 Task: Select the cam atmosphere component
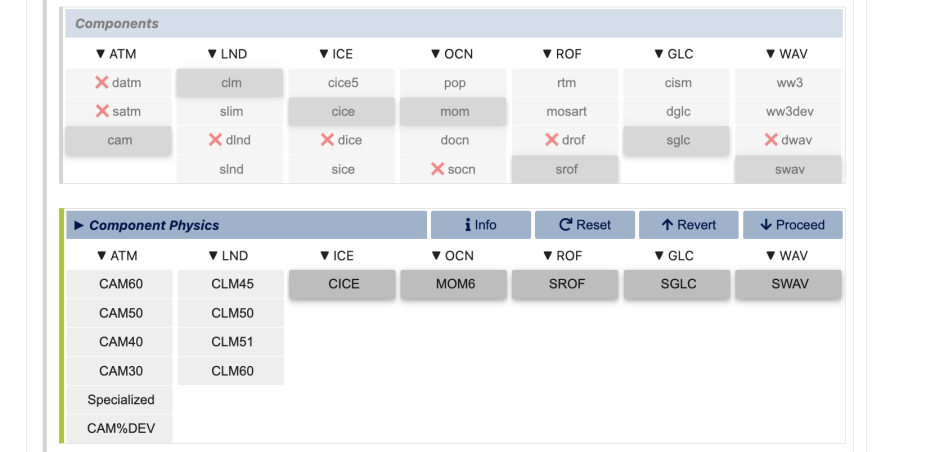pos(120,141)
